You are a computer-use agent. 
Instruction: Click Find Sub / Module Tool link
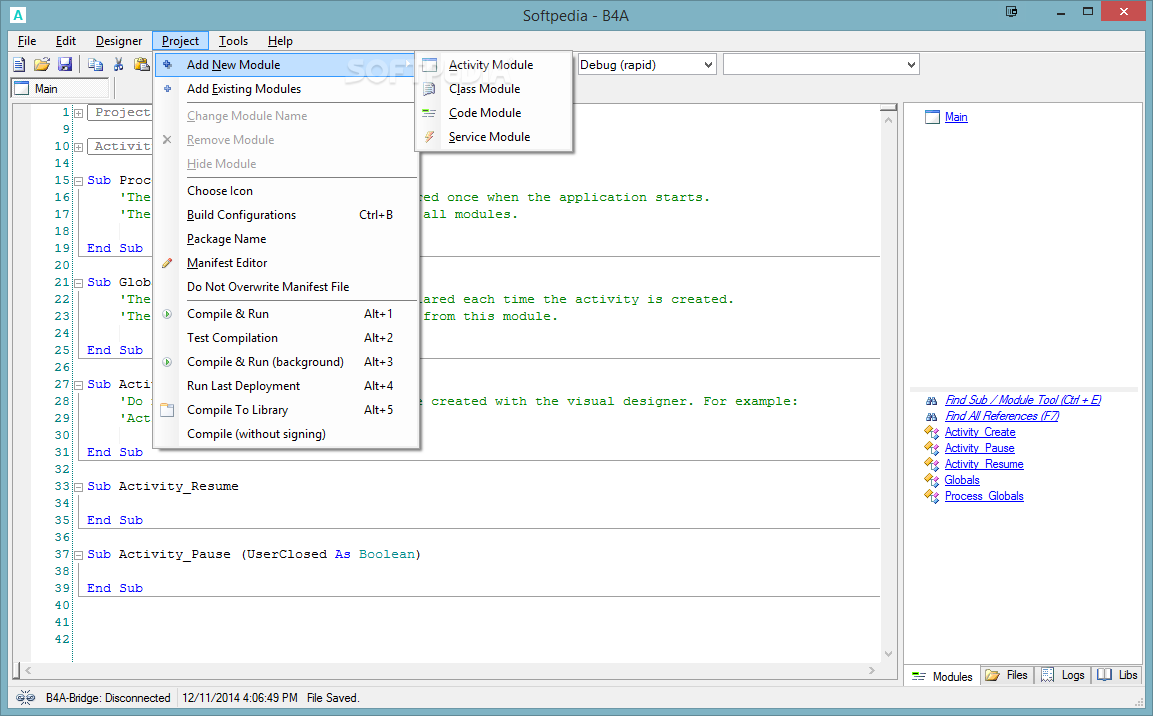[1023, 401]
